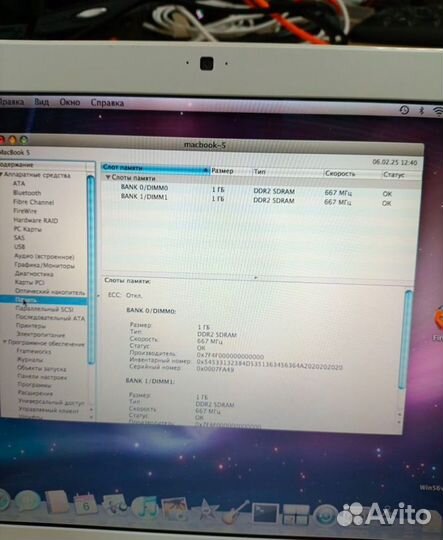Click the Wi-Fi icon in menu bar
Screen dimensions: 443x540
click(438, 111)
